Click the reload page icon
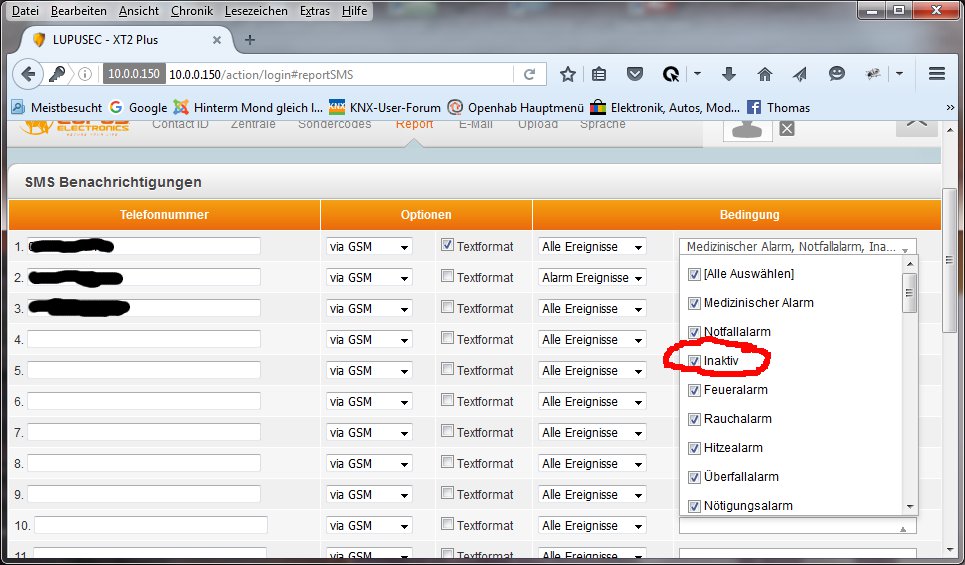Image resolution: width=965 pixels, height=565 pixels. (529, 74)
